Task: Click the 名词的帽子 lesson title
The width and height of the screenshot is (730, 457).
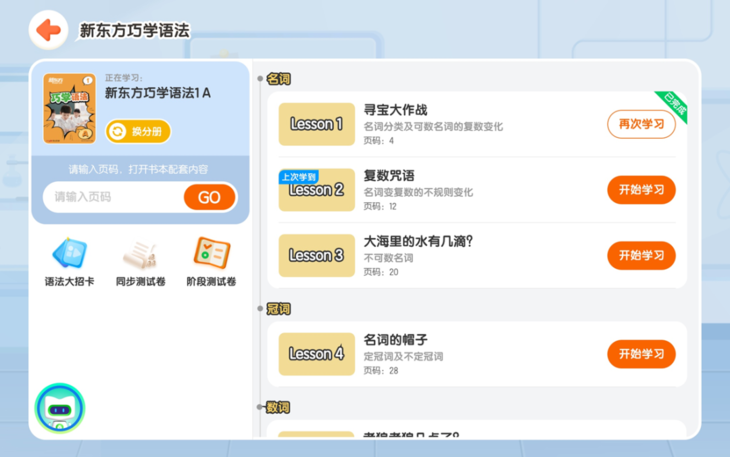Action: 395,340
